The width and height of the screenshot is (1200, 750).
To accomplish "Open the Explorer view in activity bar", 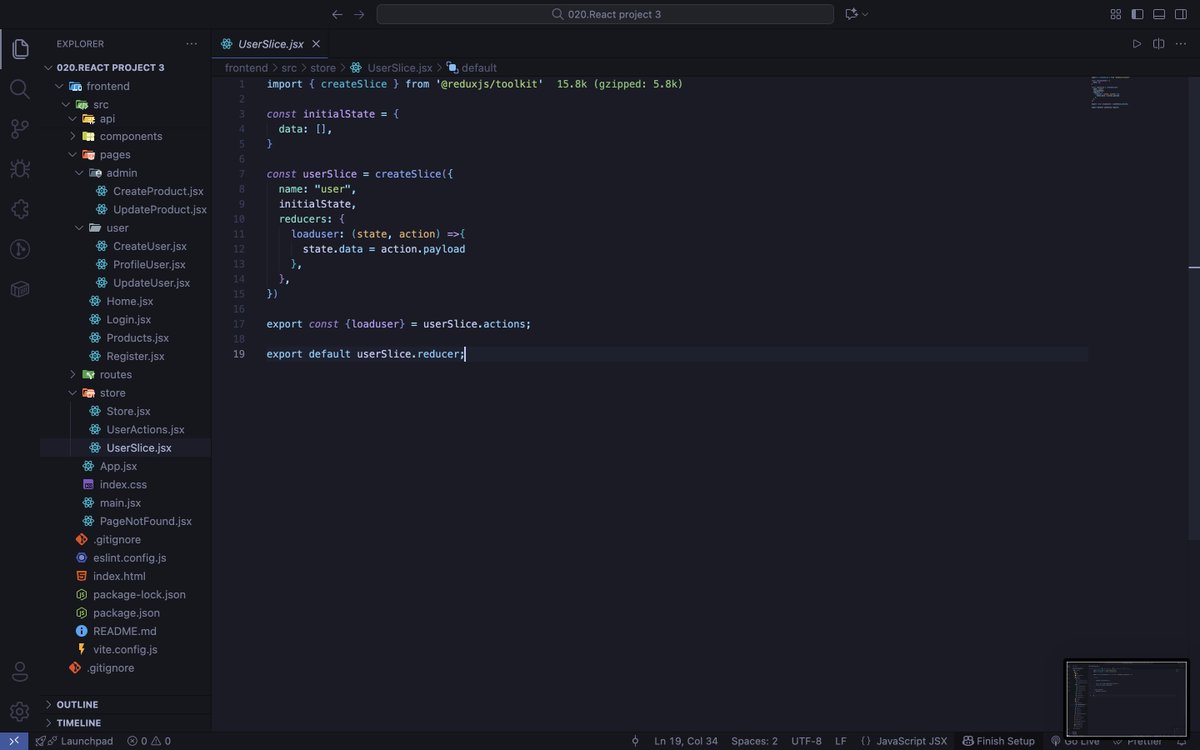I will coord(20,48).
